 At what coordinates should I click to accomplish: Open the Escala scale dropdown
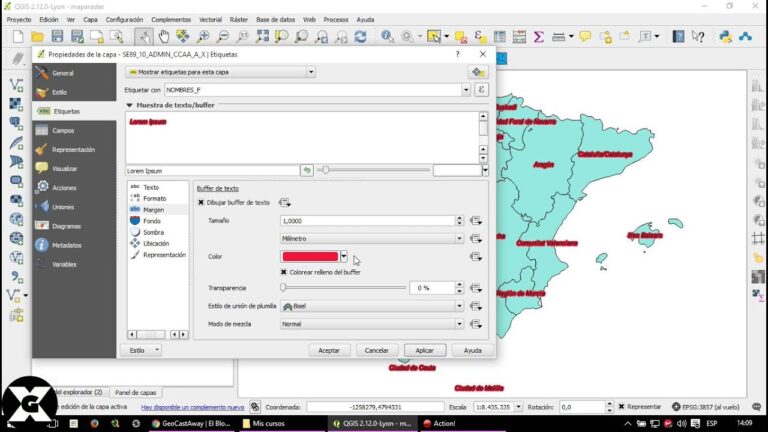pos(518,407)
